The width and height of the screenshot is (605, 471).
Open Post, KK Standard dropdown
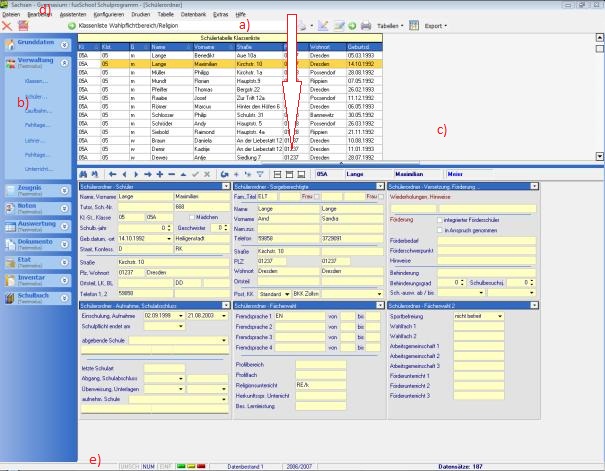[287, 294]
